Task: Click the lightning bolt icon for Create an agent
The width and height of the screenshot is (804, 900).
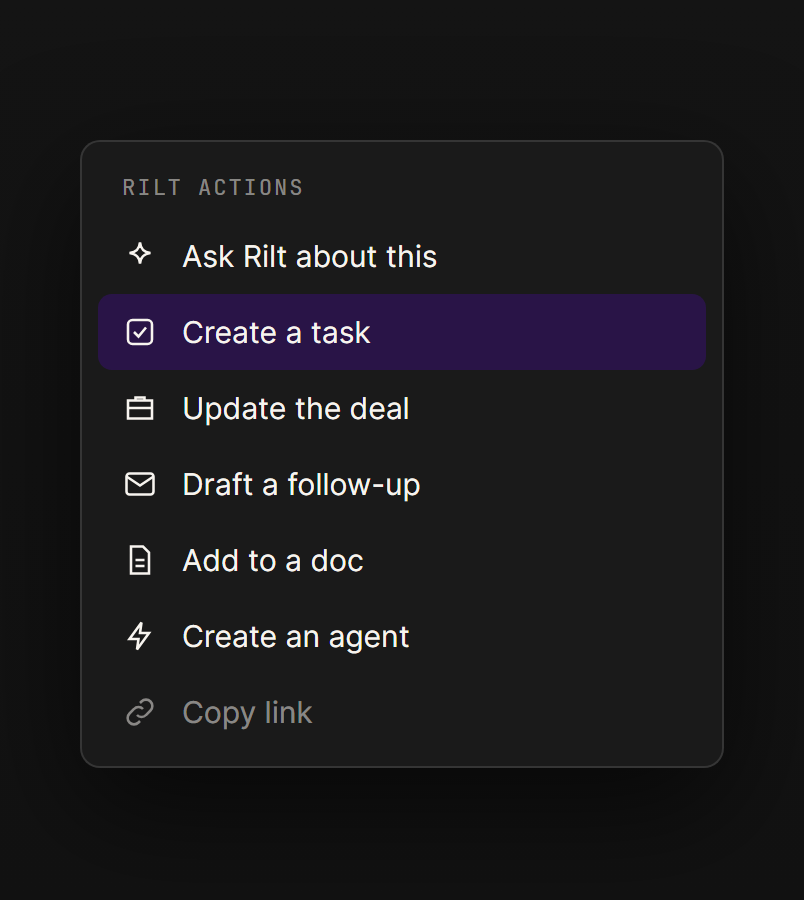Action: (x=140, y=636)
